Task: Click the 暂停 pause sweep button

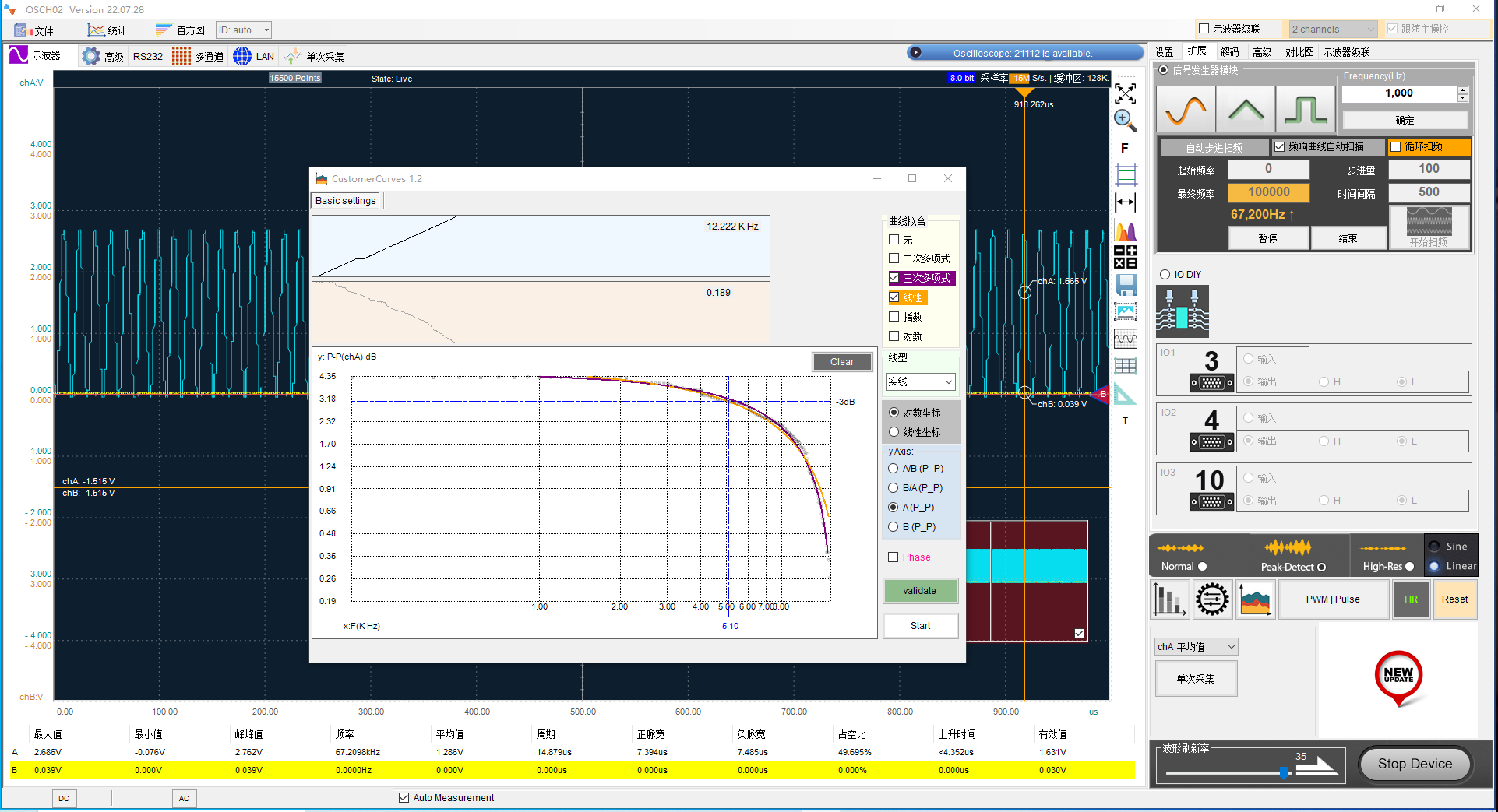Action: pos(1268,238)
